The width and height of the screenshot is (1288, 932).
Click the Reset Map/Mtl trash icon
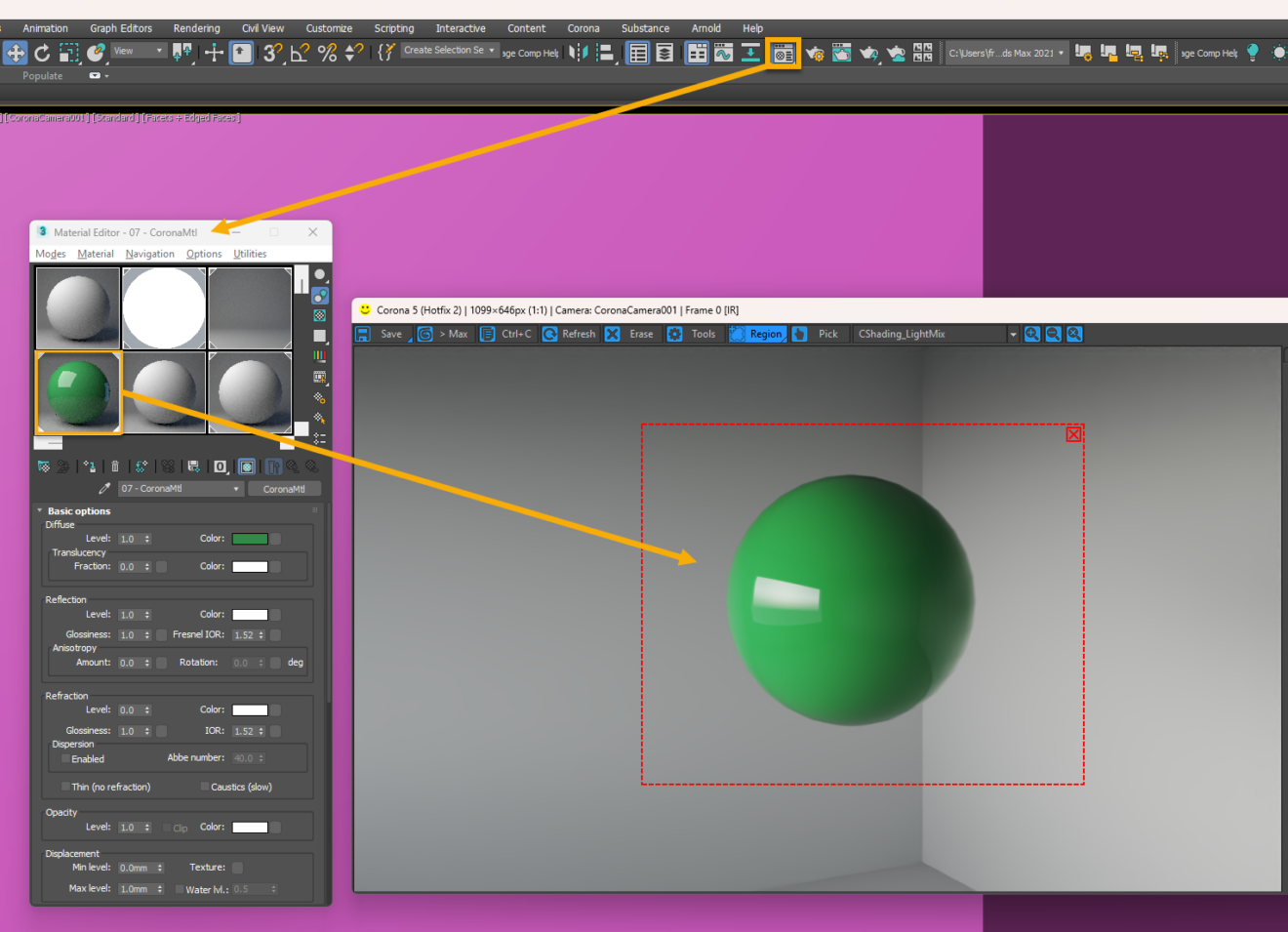point(115,466)
